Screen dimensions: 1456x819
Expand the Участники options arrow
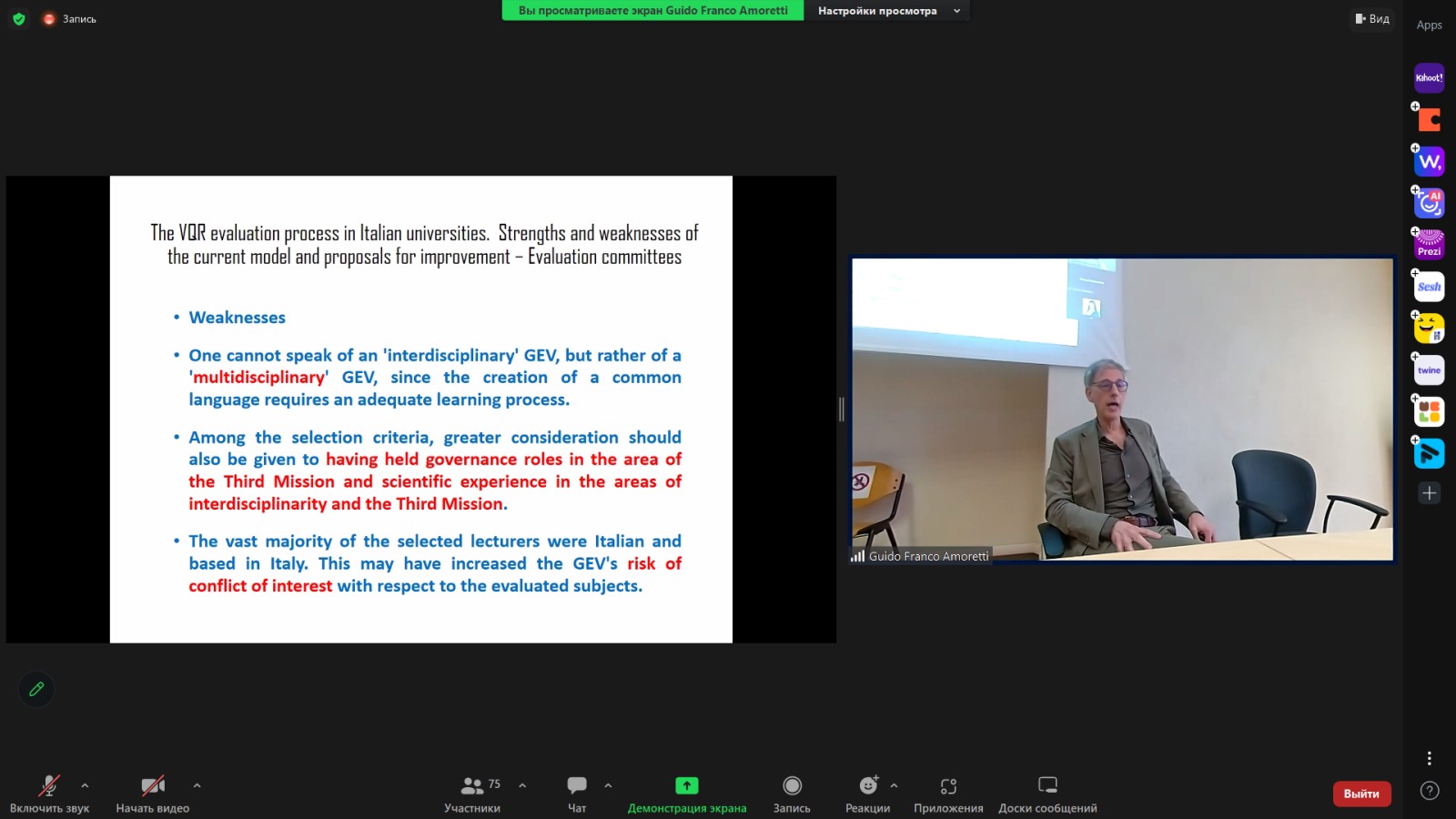522,785
